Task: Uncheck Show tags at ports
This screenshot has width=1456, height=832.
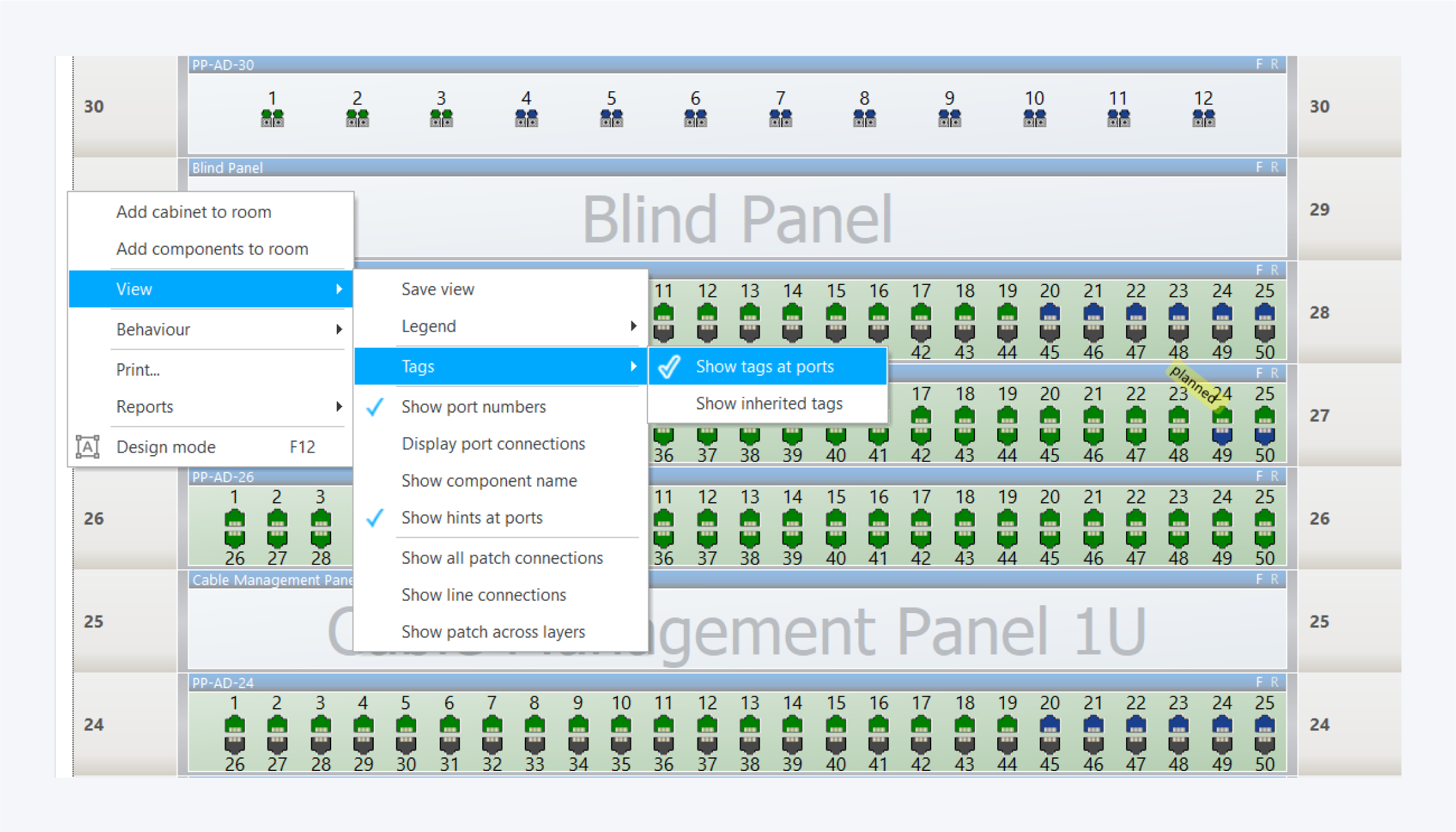Action: (764, 366)
